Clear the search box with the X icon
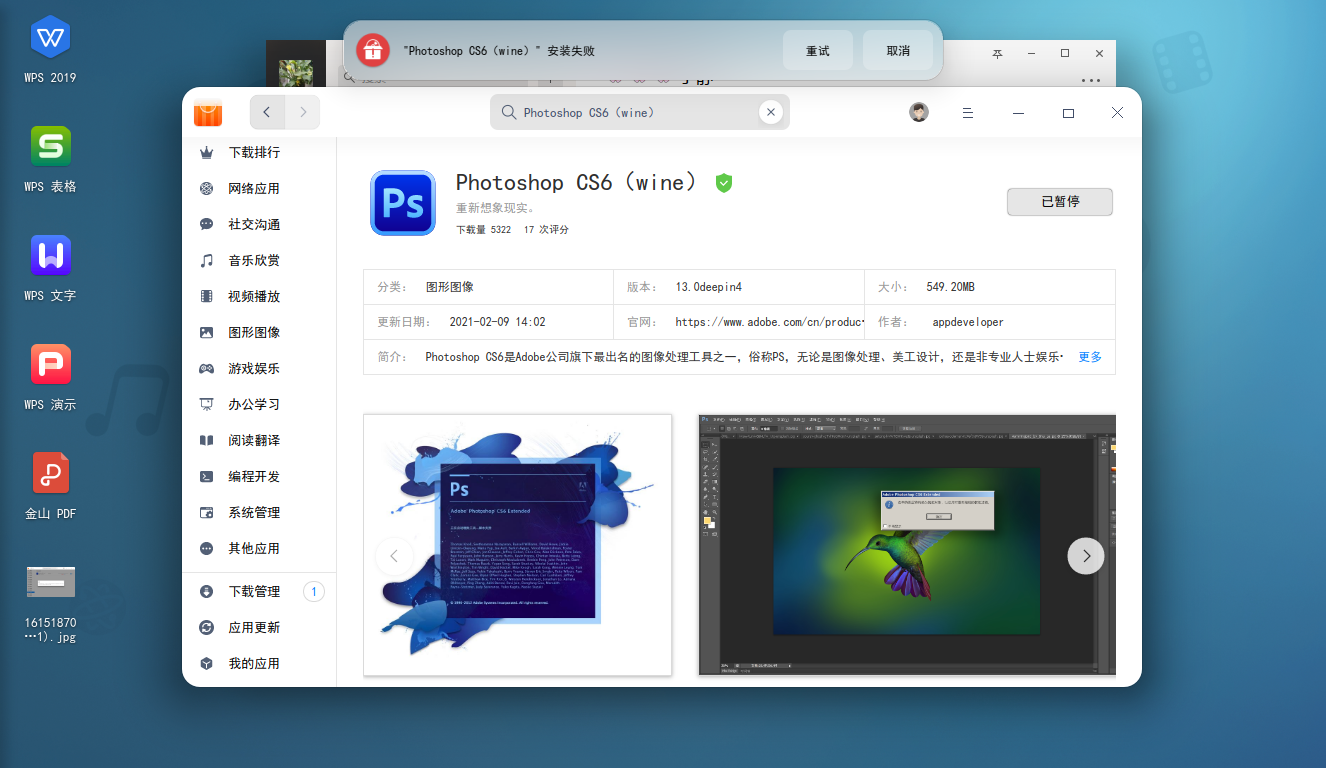 [770, 113]
